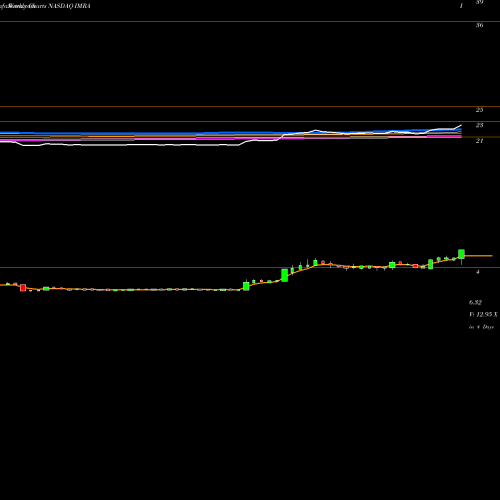Image resolution: width=500 pixels, height=500 pixels.
Task: Select the large red candlestick near left edge
Action: [x=23, y=288]
